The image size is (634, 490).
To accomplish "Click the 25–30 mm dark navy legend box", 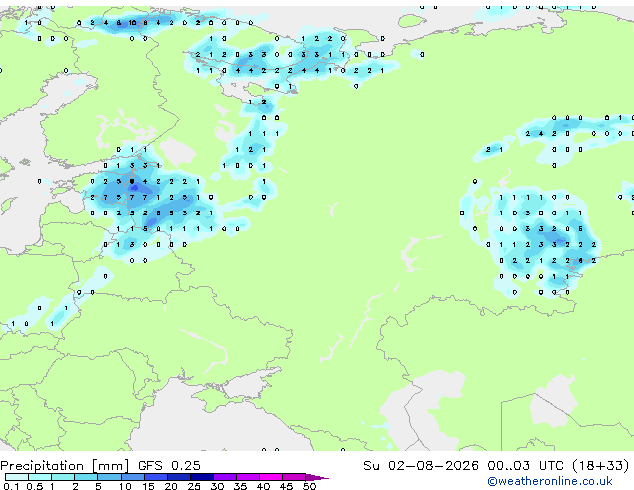I will tap(202, 477).
